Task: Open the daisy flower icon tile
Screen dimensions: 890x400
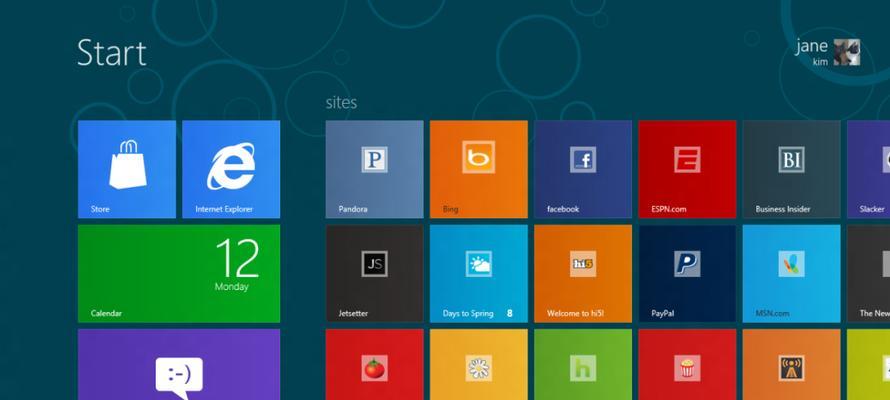Action: pos(478,364)
